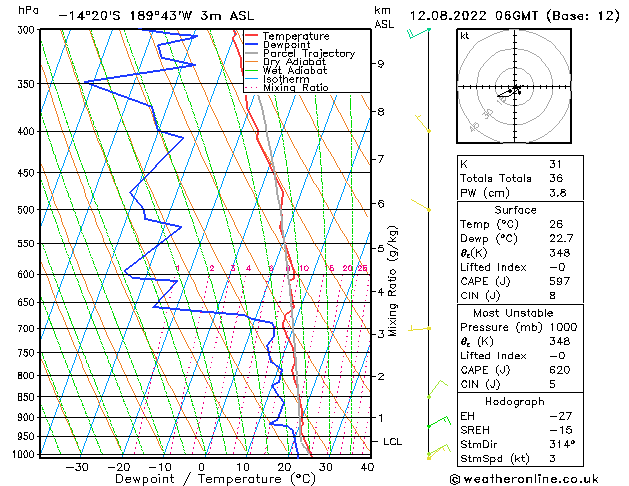Viewport: 629px width, 486px height.
Task: Click the LCL level marker label
Action: click(392, 441)
